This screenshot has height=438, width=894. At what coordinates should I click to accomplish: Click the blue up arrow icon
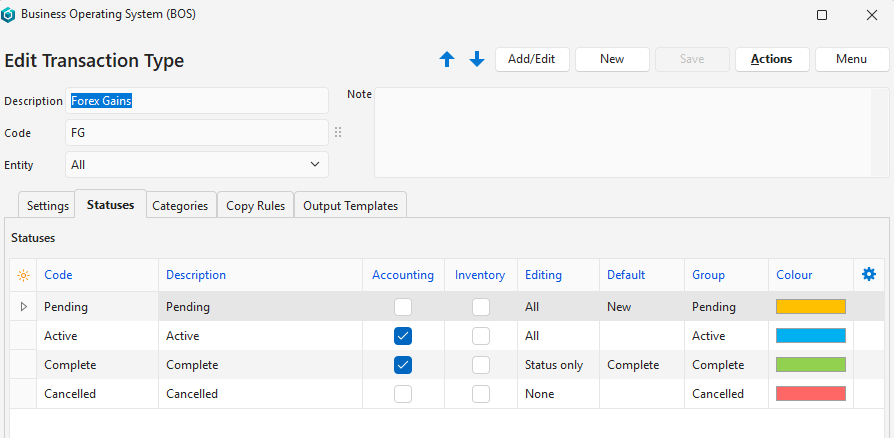(447, 60)
